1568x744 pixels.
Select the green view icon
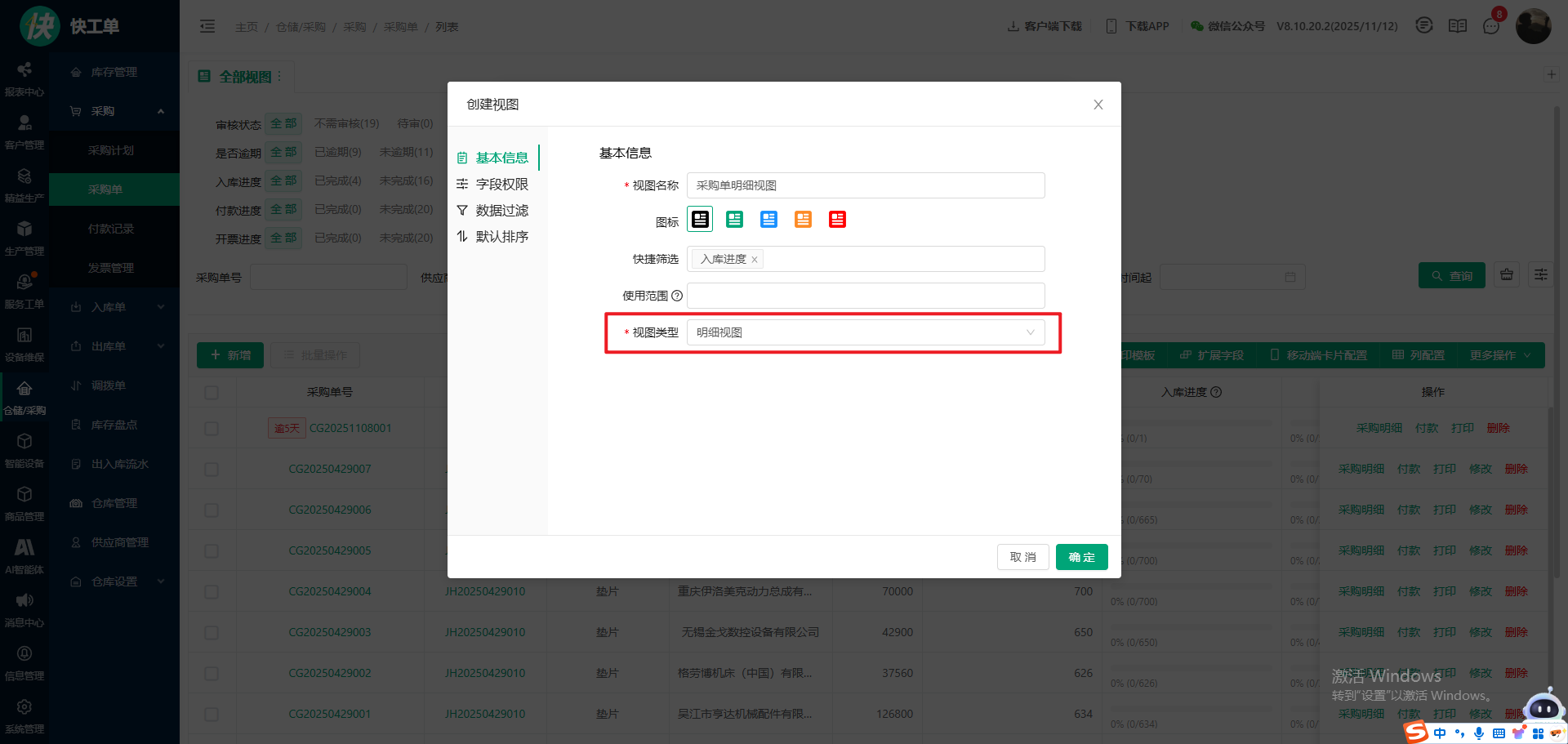tap(734, 220)
